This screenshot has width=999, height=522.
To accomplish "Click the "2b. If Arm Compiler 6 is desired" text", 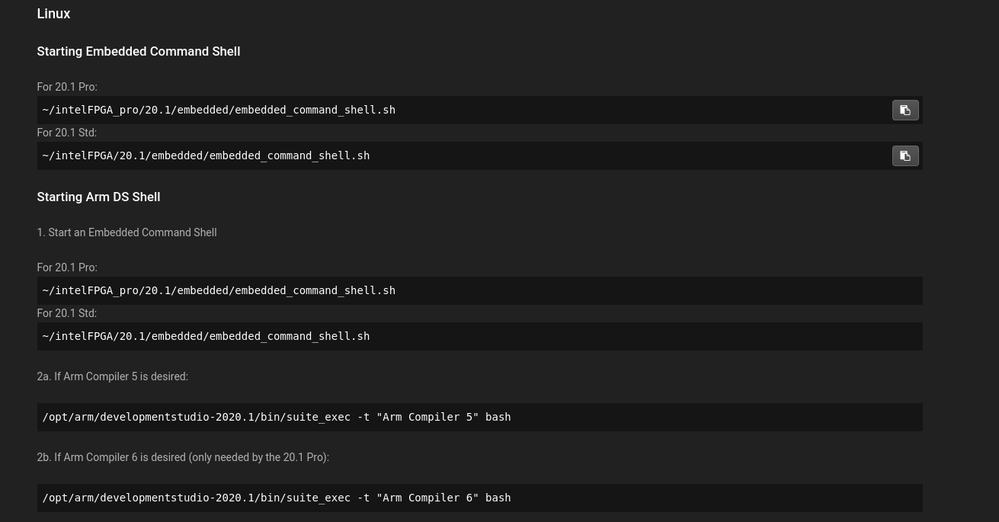I will [183, 457].
